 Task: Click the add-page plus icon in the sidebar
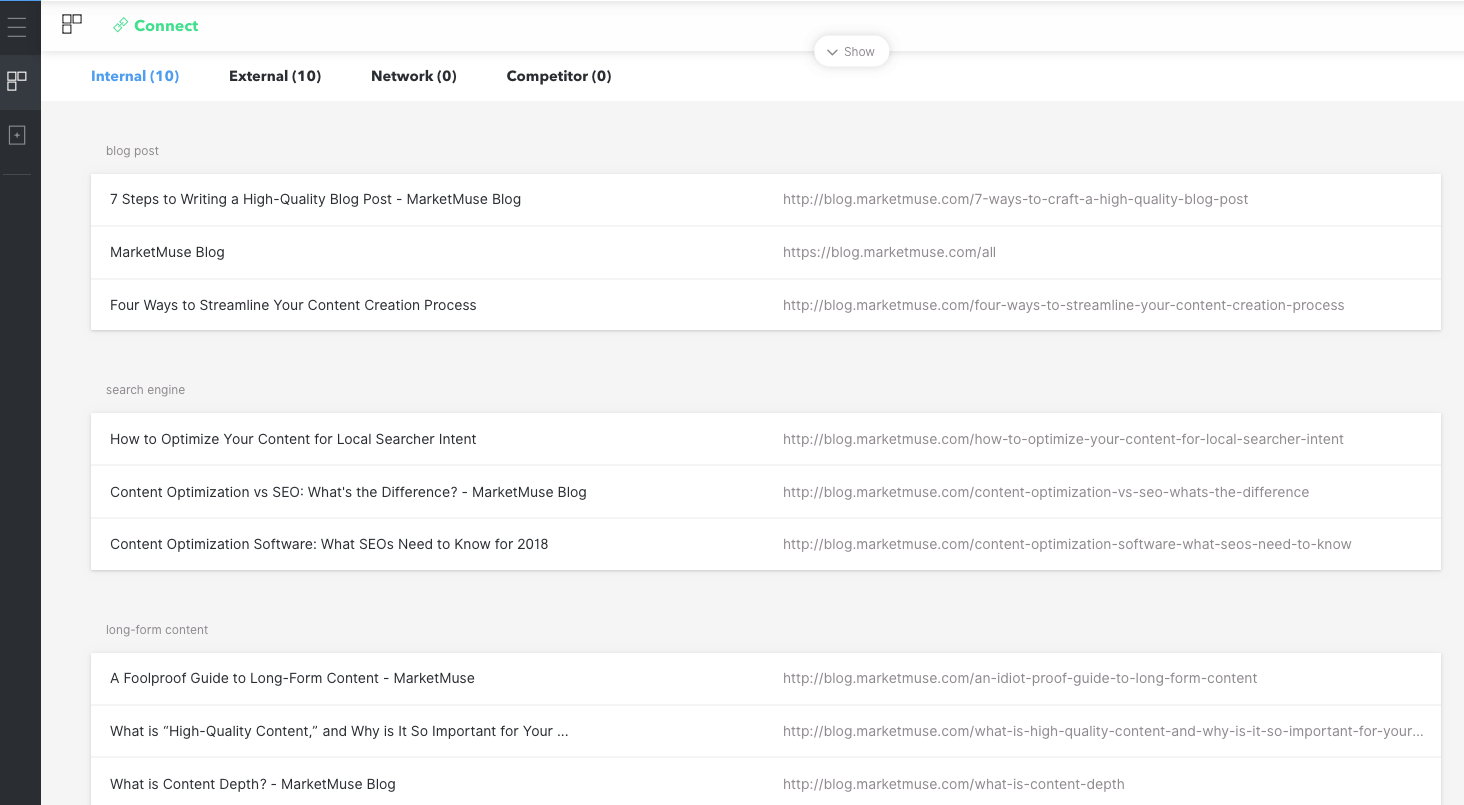tap(17, 135)
